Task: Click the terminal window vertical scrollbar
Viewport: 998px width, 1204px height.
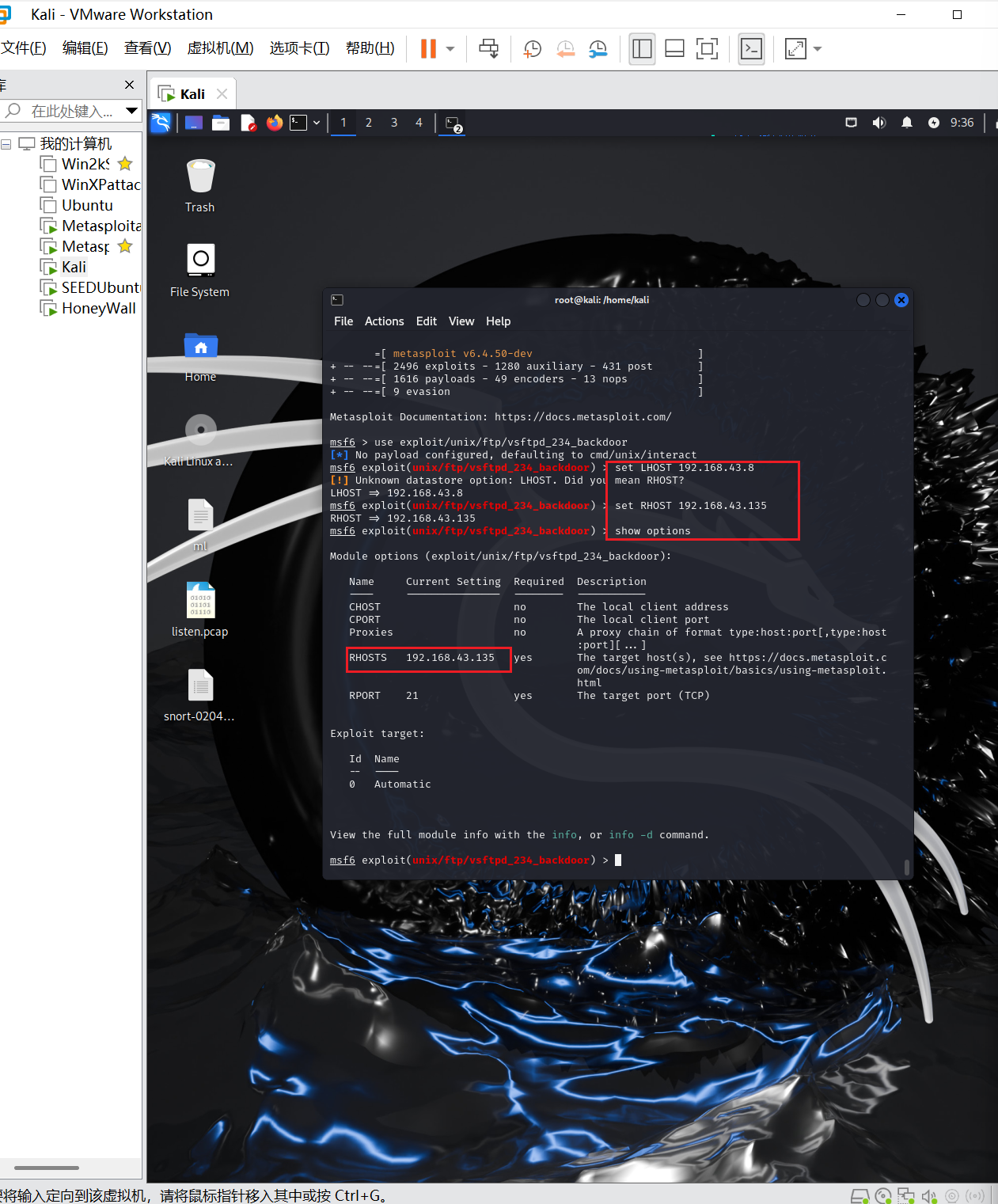Action: click(x=907, y=866)
